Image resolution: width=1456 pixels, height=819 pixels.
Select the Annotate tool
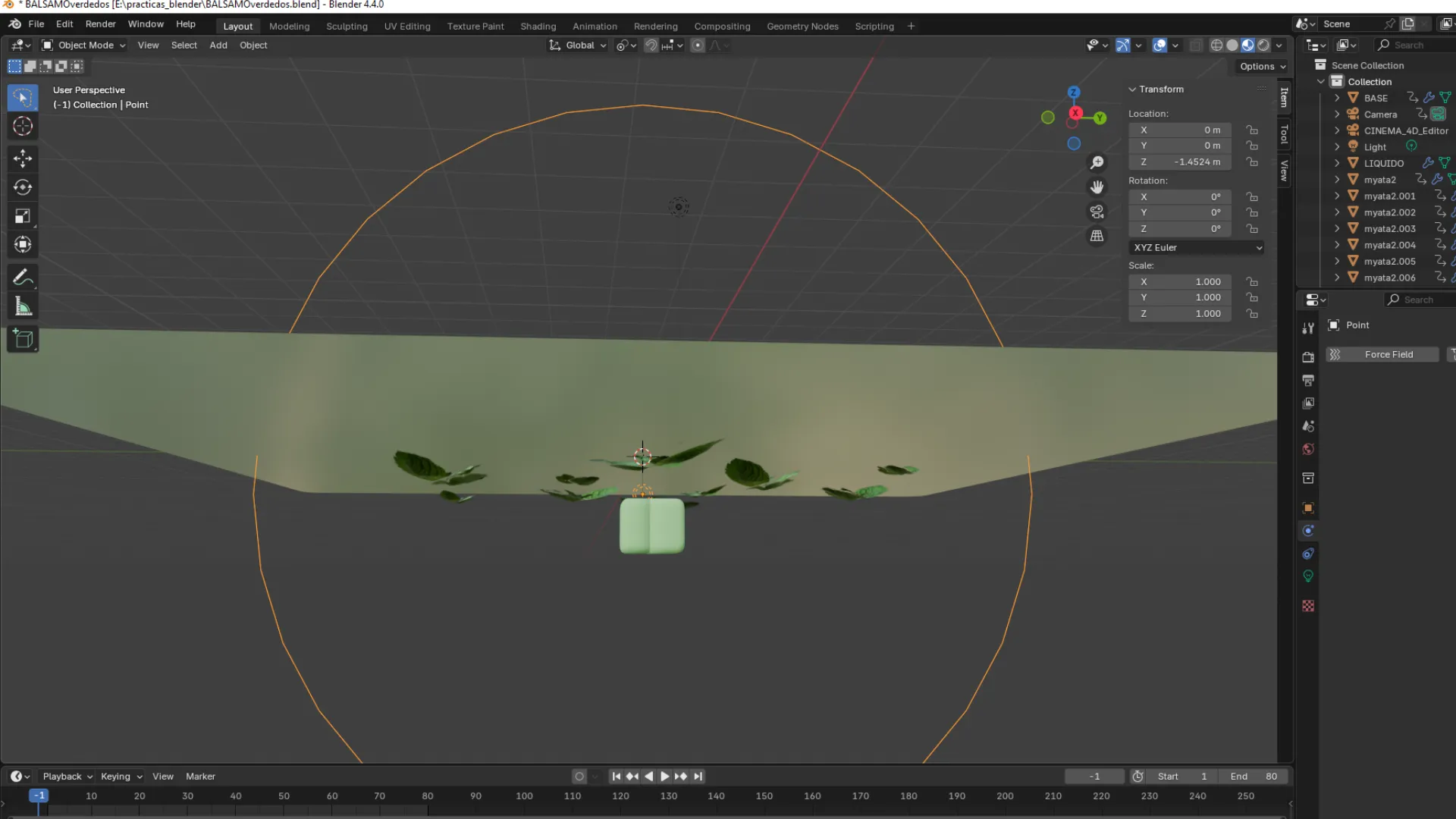(23, 278)
